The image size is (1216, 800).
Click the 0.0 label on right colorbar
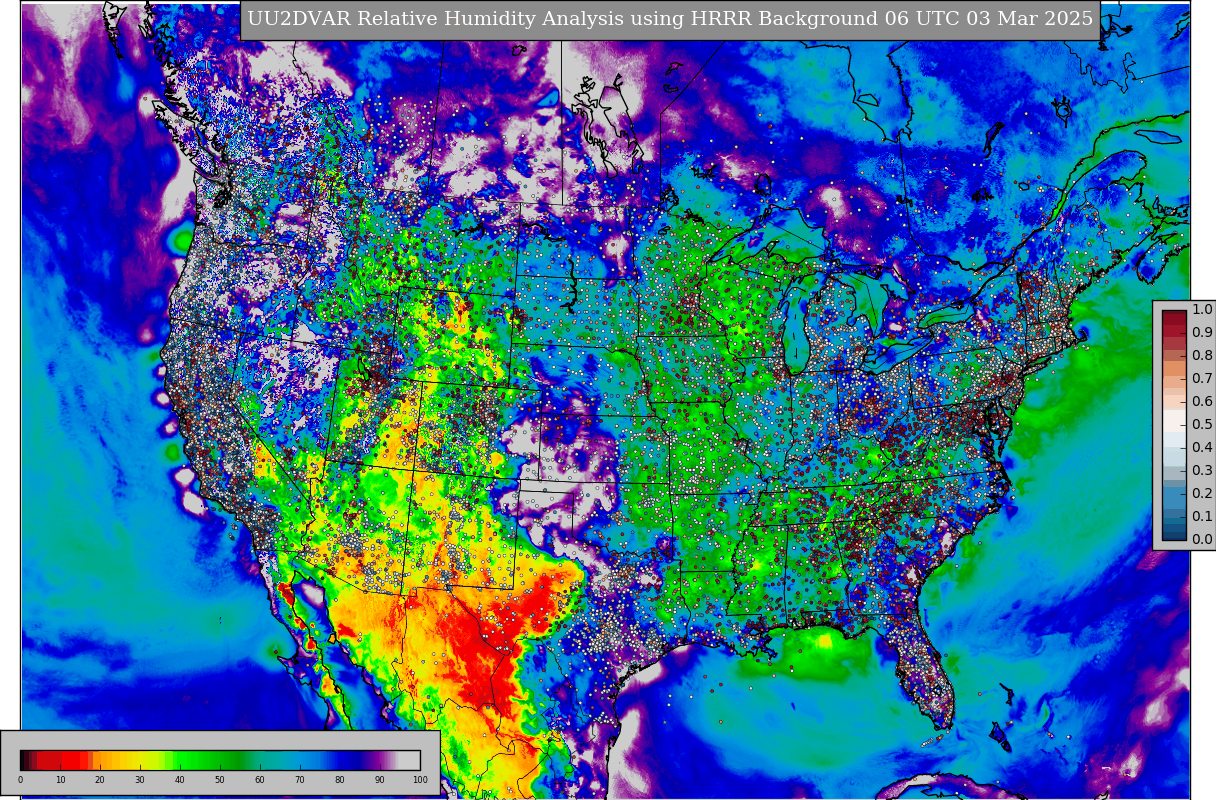pos(1202,539)
